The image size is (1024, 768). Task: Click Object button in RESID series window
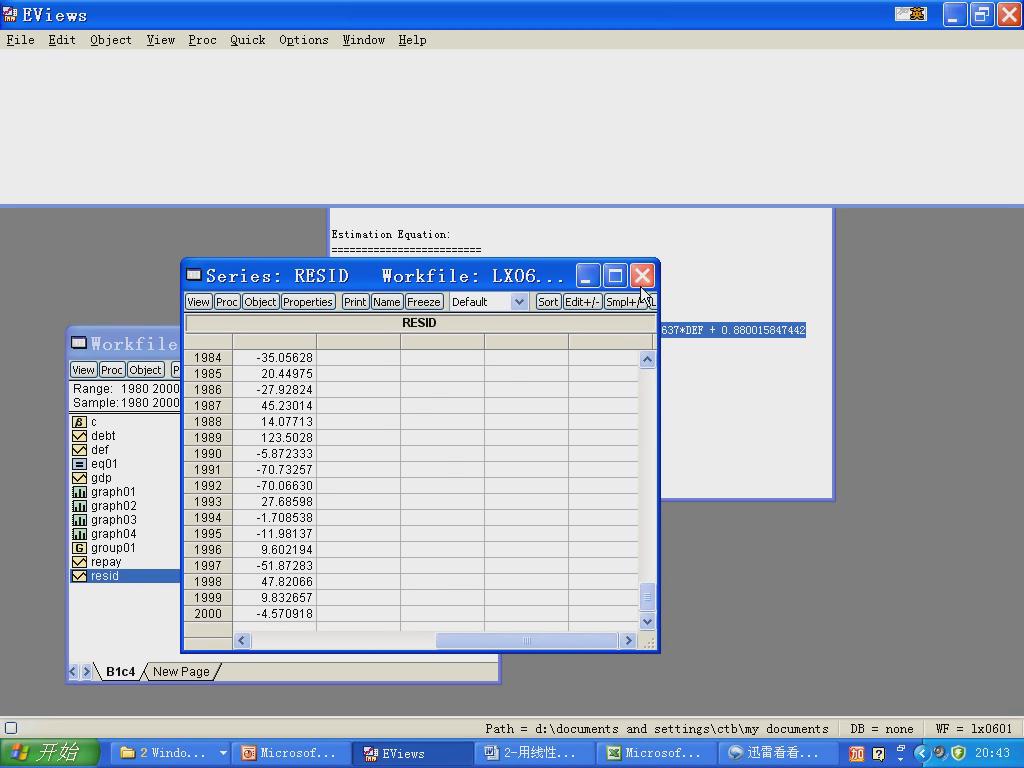tap(261, 302)
